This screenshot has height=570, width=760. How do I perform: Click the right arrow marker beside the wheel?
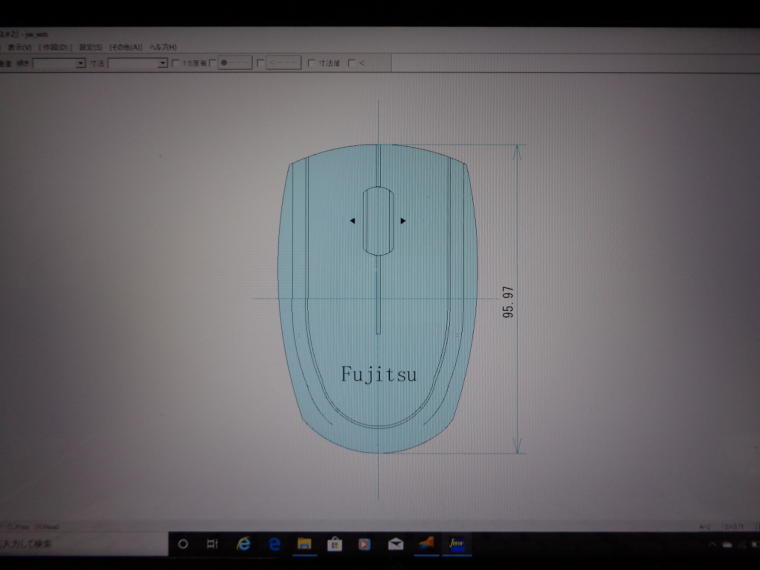click(403, 221)
